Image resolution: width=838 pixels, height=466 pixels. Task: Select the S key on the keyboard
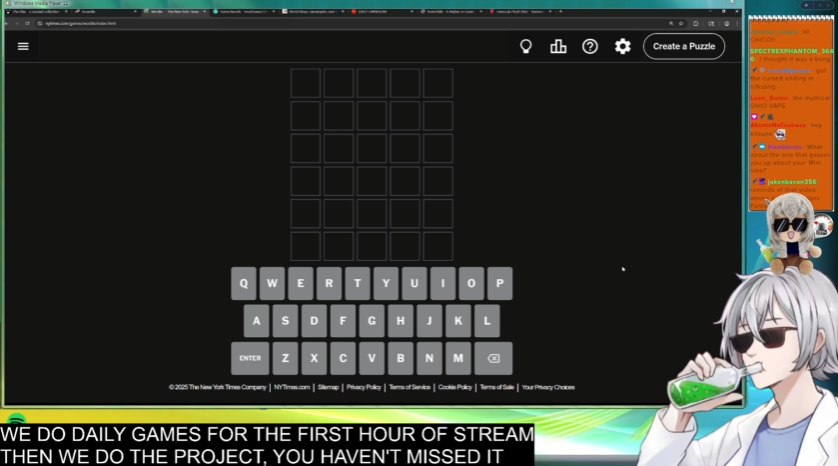285,321
